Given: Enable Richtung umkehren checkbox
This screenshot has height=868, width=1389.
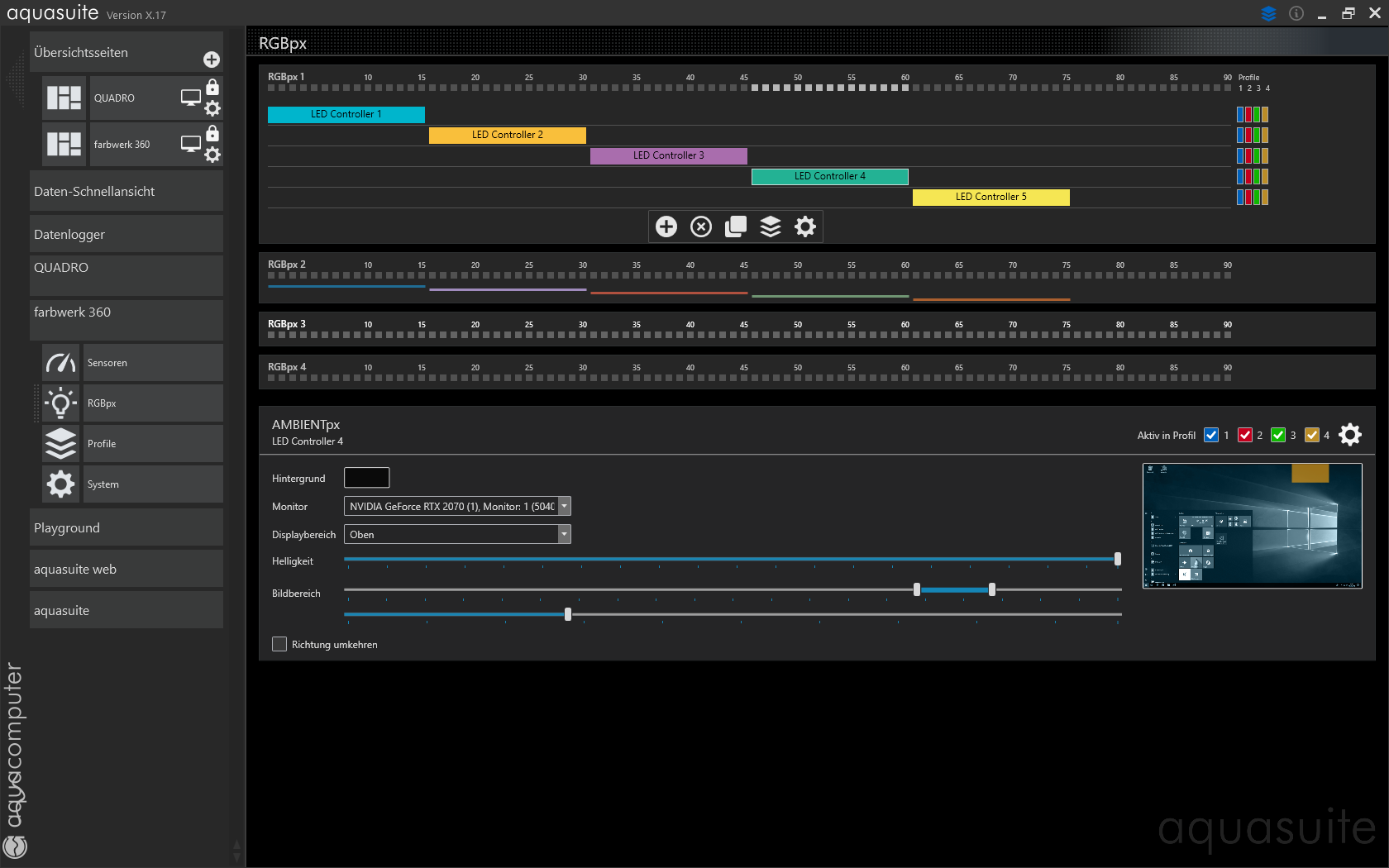Looking at the screenshot, I should pos(279,644).
